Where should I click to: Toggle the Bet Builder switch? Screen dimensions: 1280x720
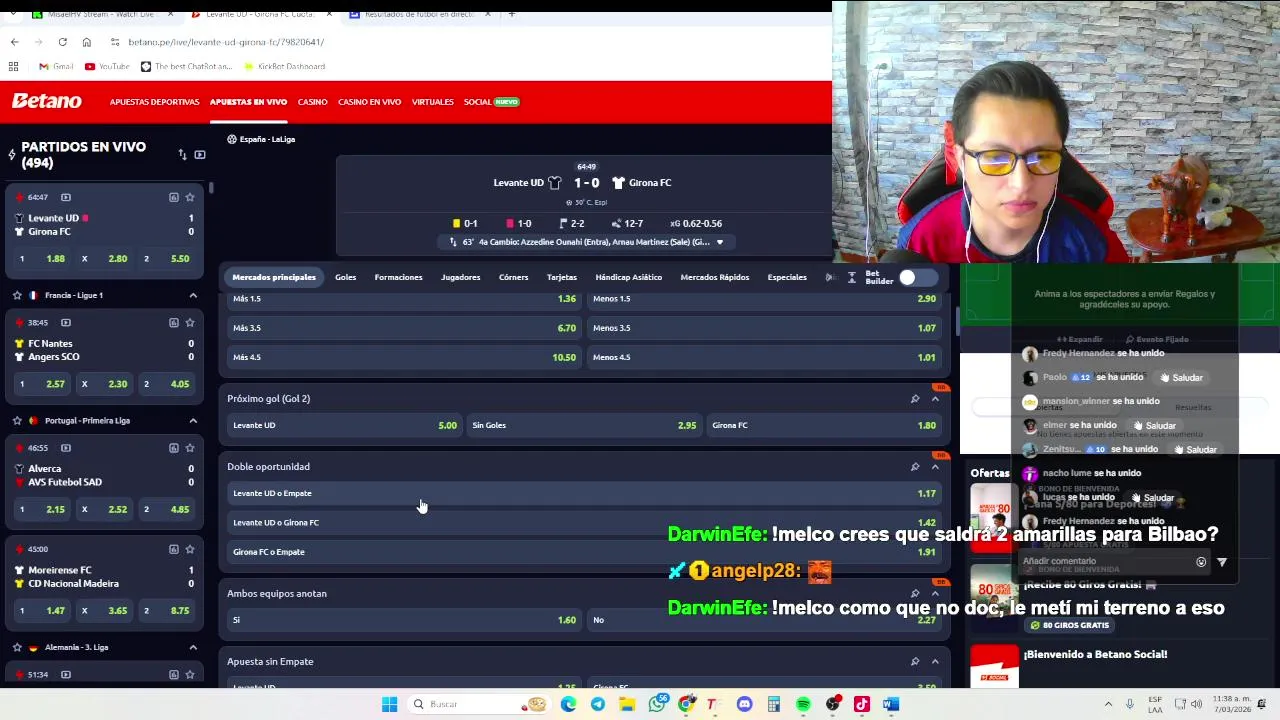coord(916,277)
